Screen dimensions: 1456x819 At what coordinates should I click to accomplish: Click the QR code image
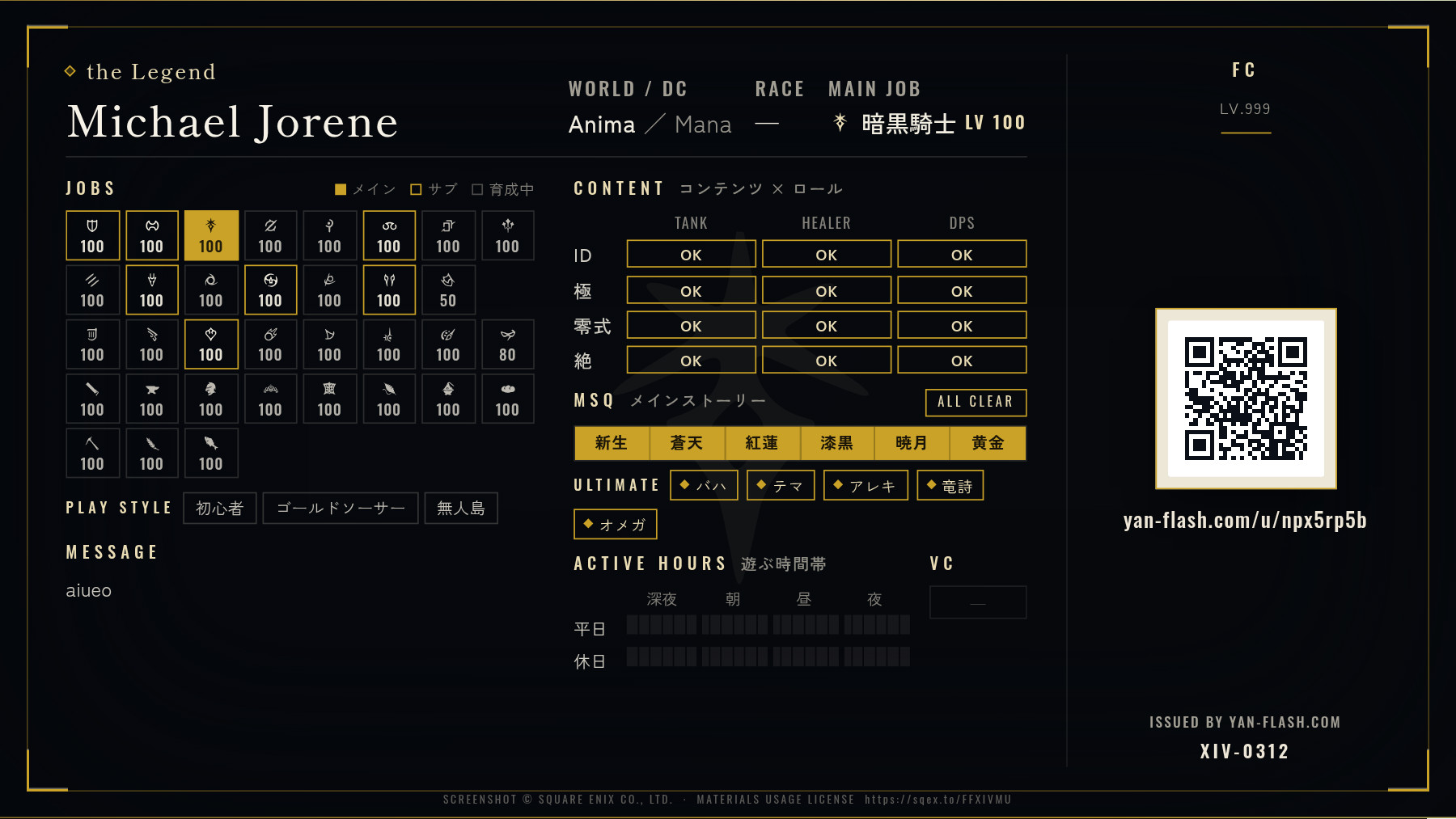pyautogui.click(x=1246, y=399)
